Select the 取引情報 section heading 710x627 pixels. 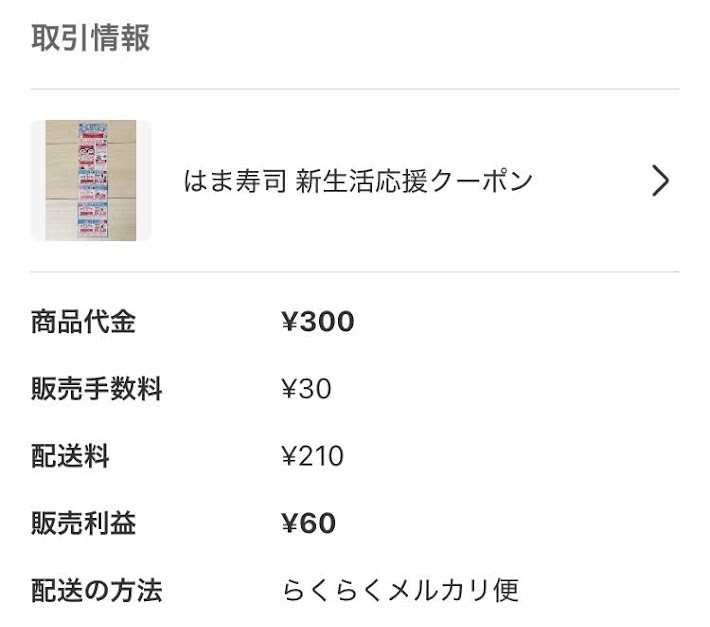[91, 38]
